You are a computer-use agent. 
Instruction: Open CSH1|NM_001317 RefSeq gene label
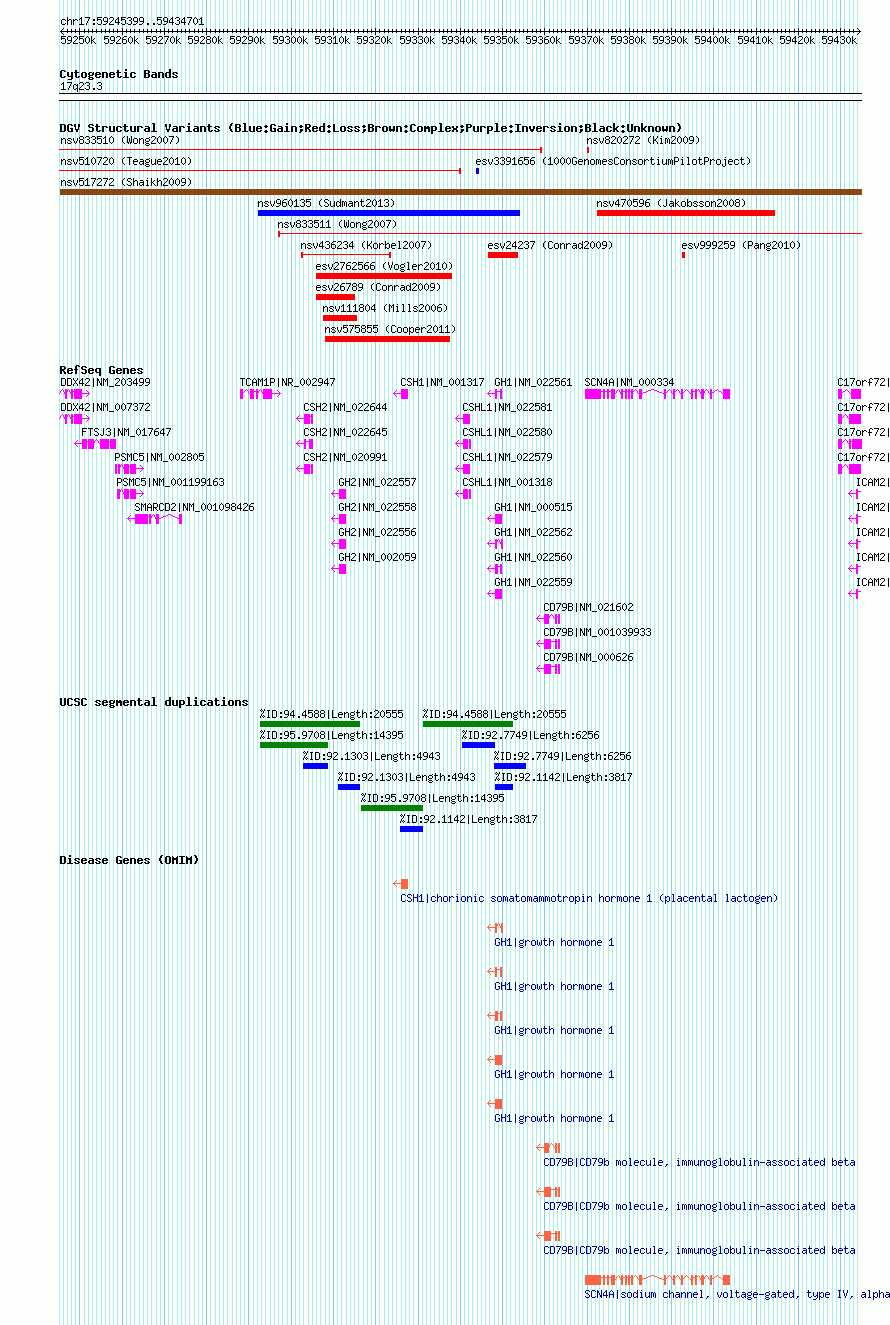coord(442,383)
